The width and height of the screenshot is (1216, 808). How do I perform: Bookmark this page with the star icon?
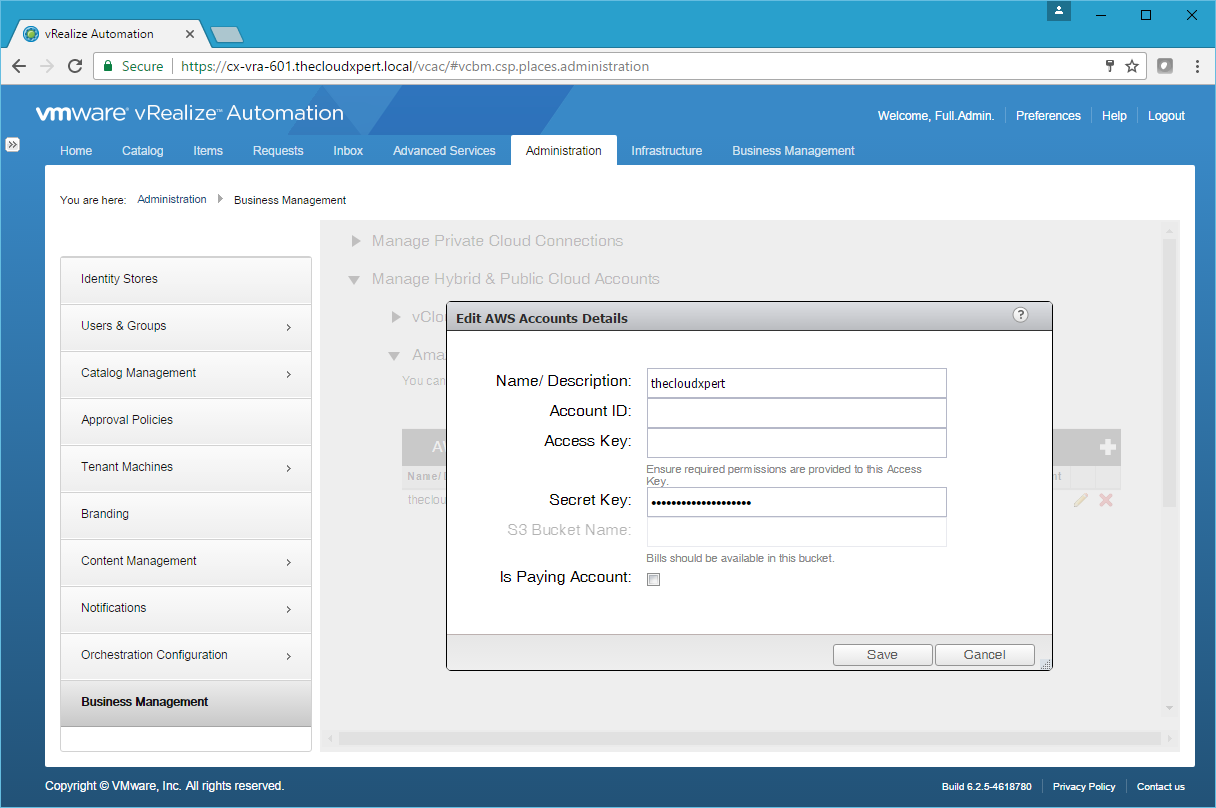(x=1132, y=66)
